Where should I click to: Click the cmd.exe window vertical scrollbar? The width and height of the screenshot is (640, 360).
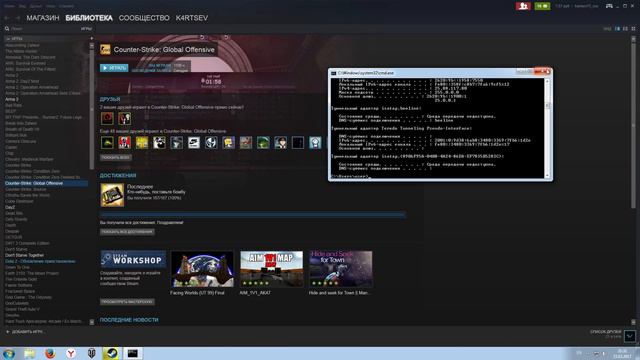(x=547, y=128)
